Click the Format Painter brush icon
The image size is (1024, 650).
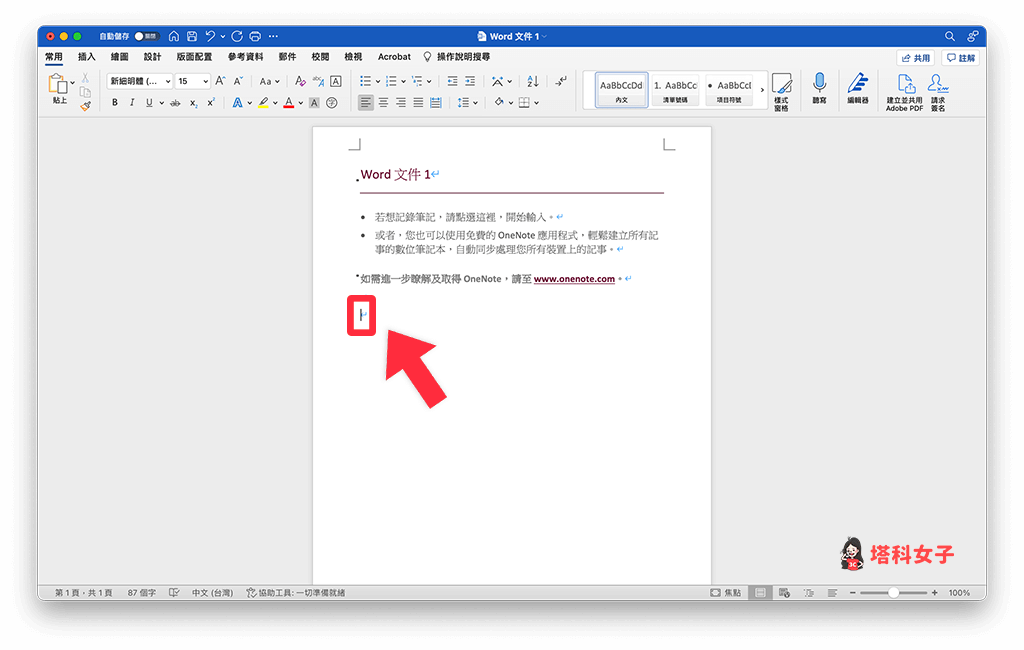pos(86,105)
